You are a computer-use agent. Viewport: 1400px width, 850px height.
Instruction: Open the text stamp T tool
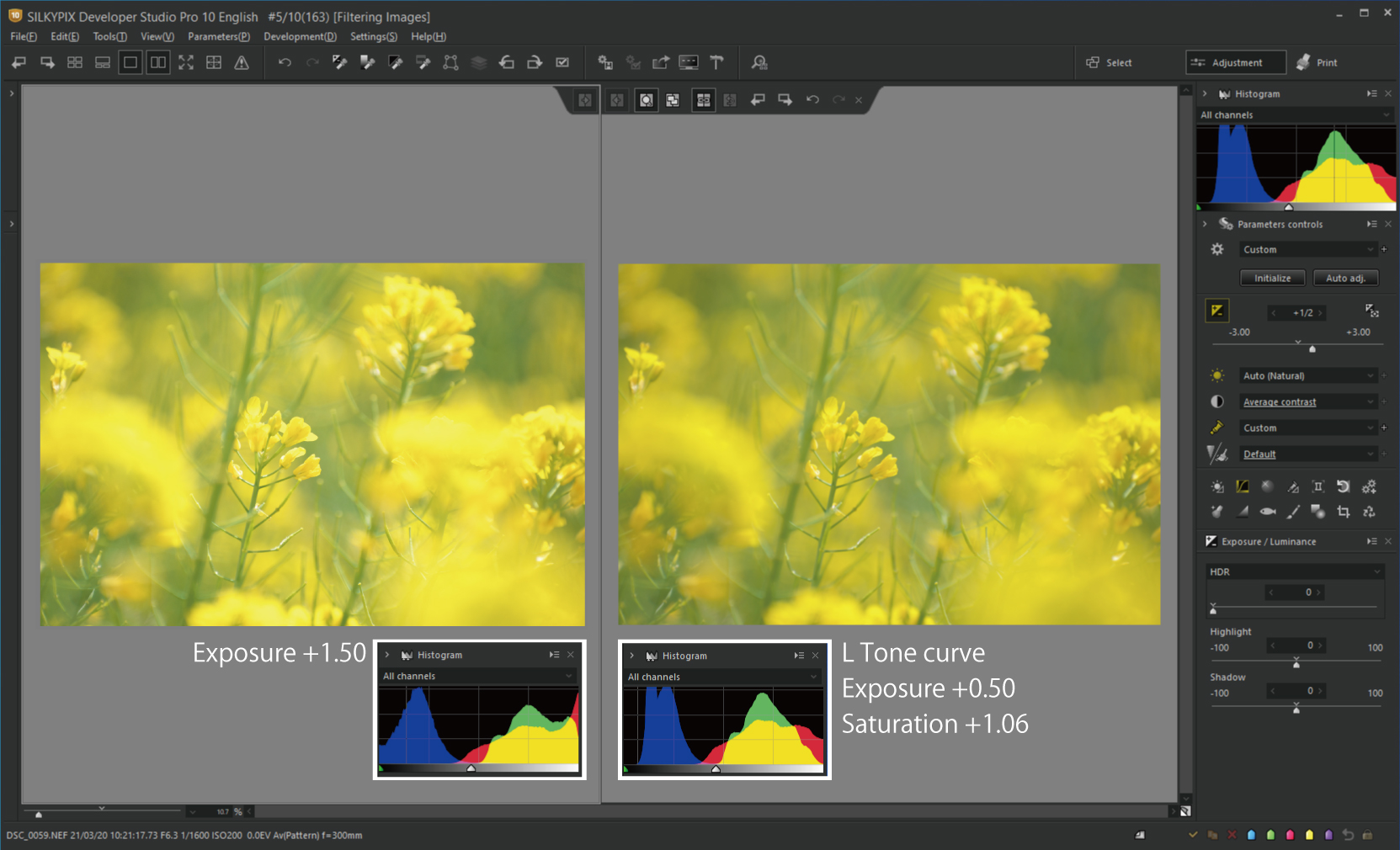716,62
